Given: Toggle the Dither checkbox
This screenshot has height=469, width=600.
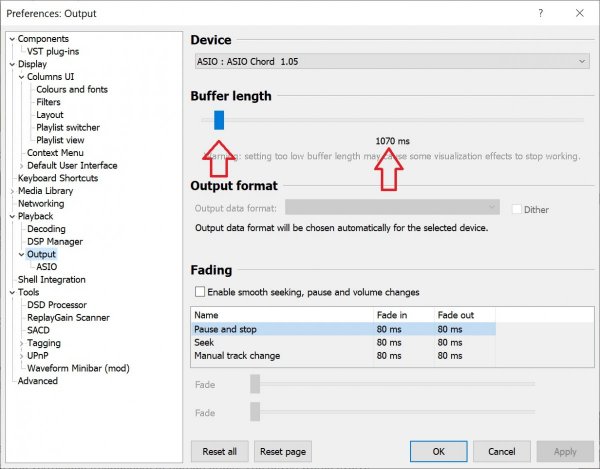Looking at the screenshot, I should 516,209.
